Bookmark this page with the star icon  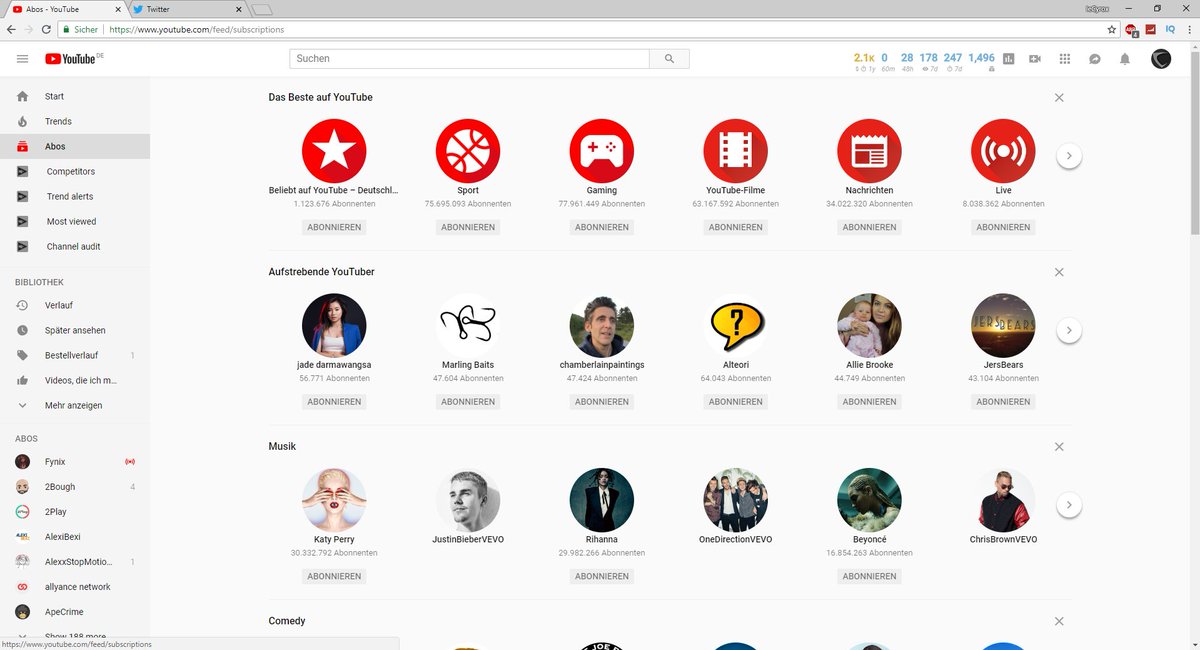(1111, 30)
